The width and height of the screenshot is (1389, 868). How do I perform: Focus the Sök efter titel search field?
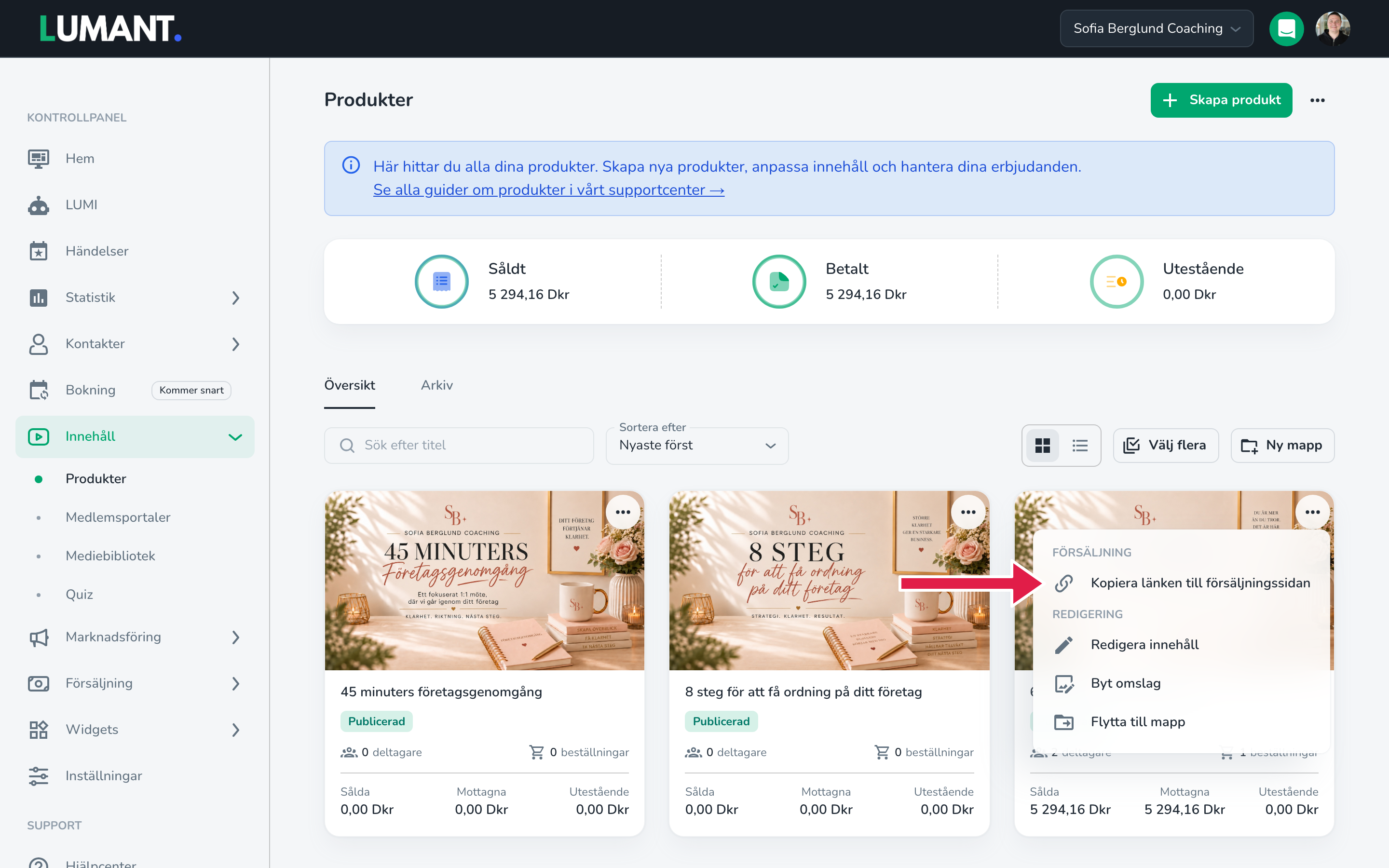coord(459,446)
